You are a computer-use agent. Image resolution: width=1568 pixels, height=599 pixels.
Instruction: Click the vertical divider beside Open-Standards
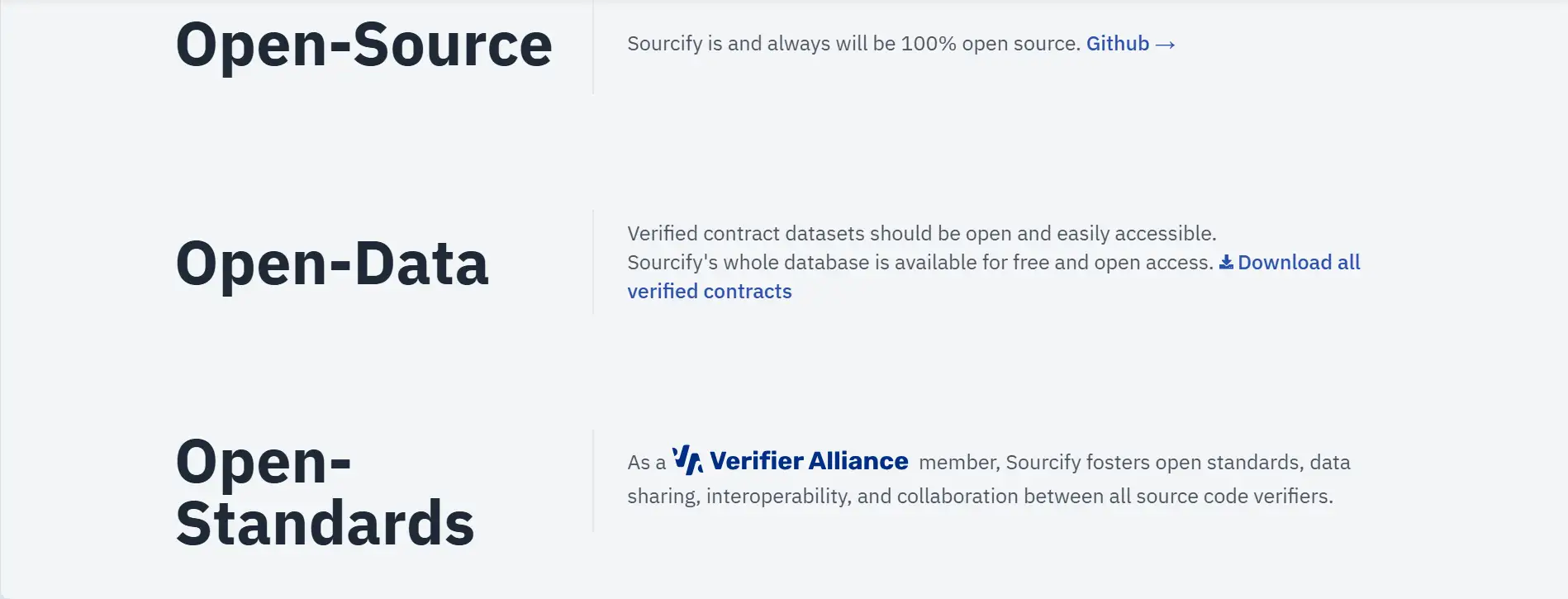[x=593, y=481]
